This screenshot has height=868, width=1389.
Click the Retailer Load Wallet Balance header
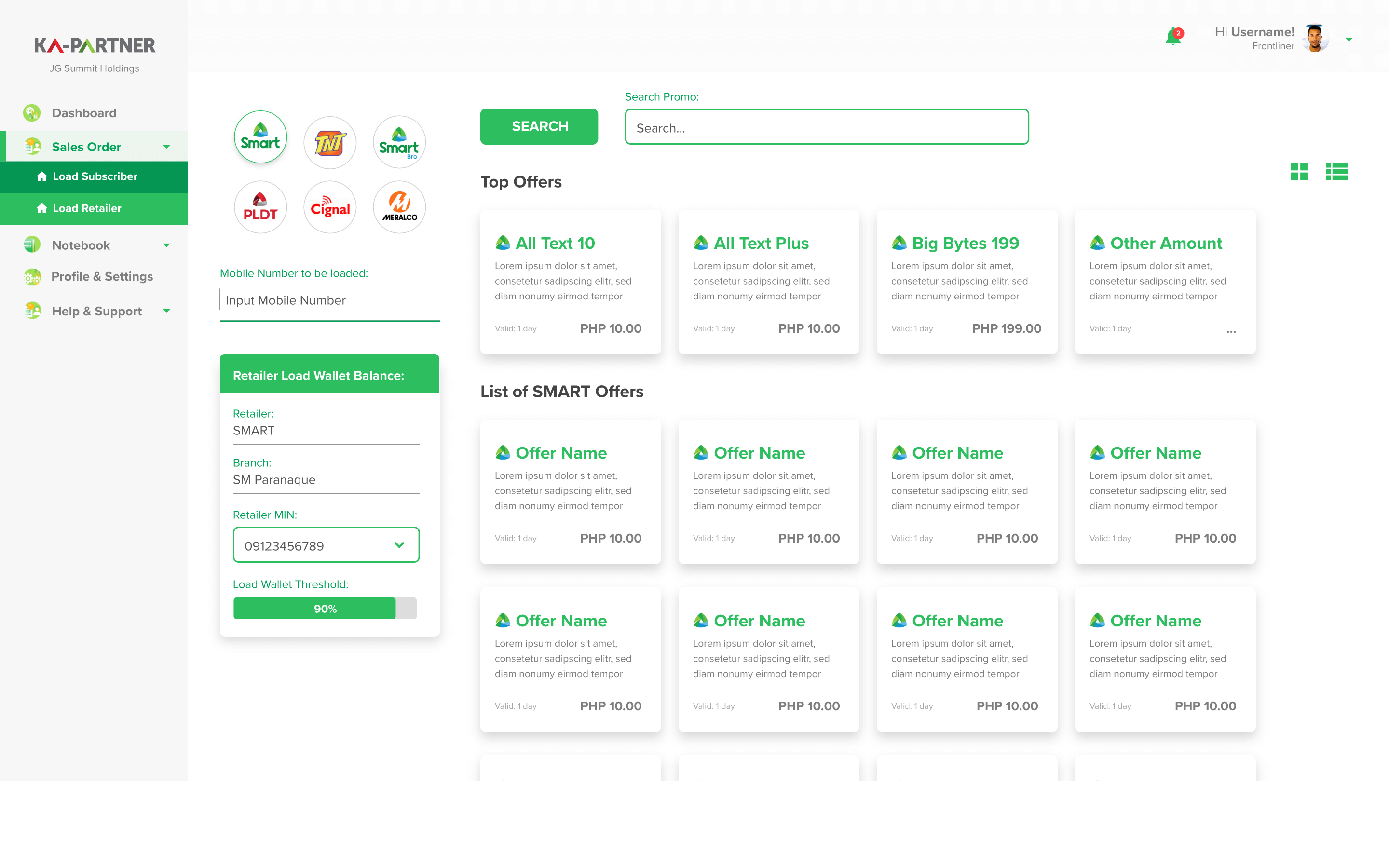coord(329,374)
